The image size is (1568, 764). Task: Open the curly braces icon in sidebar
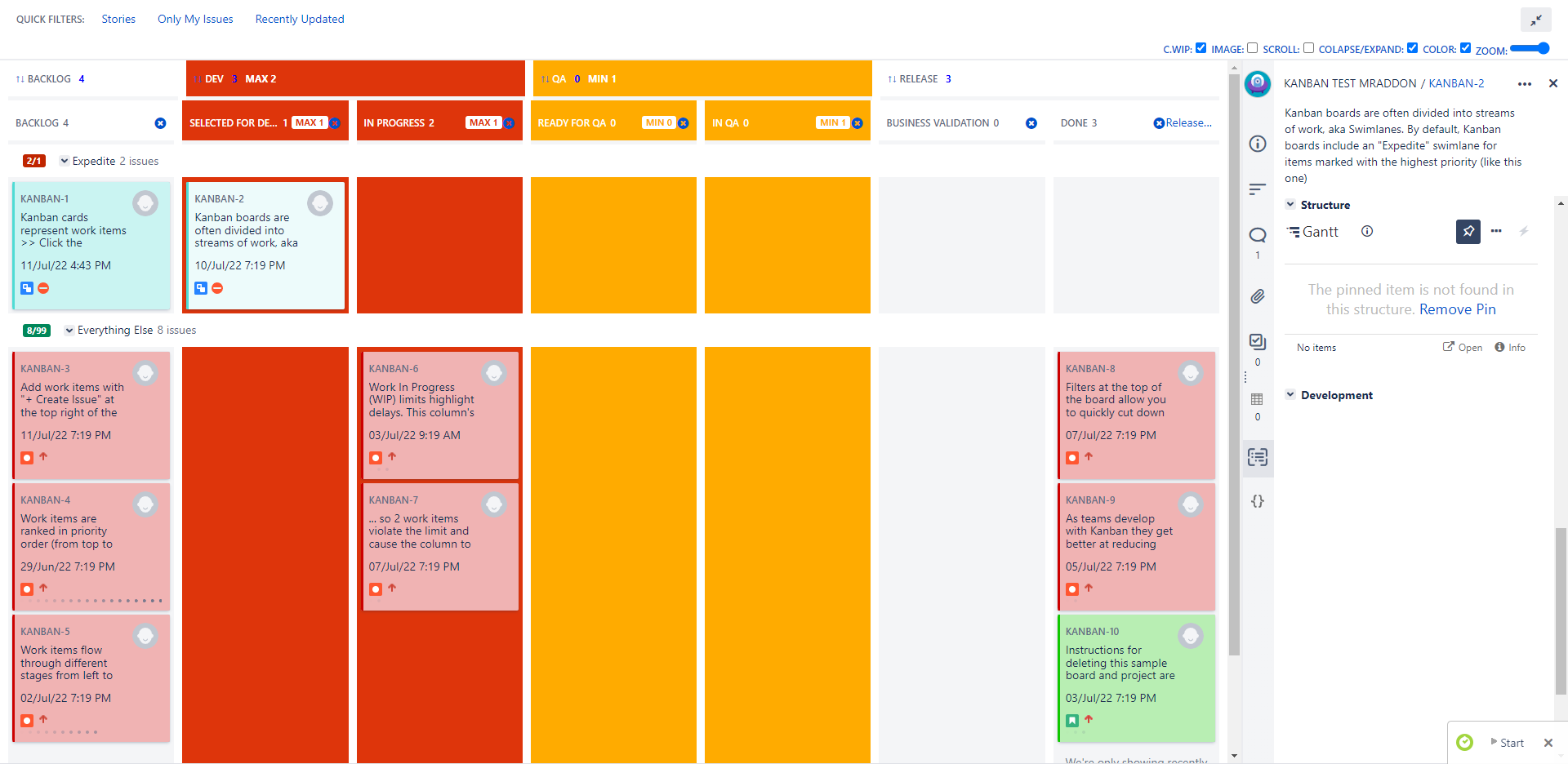1257,501
